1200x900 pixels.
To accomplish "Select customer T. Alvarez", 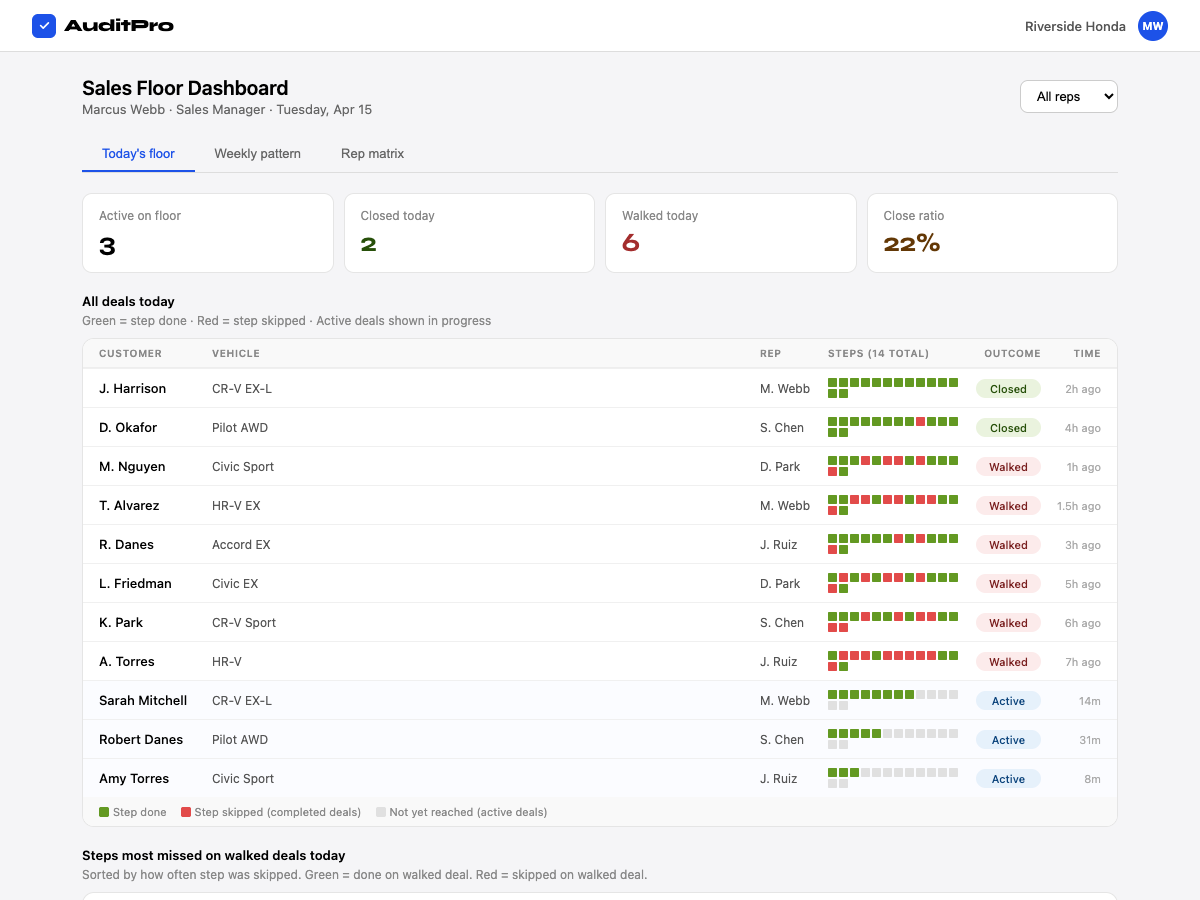I will point(129,506).
